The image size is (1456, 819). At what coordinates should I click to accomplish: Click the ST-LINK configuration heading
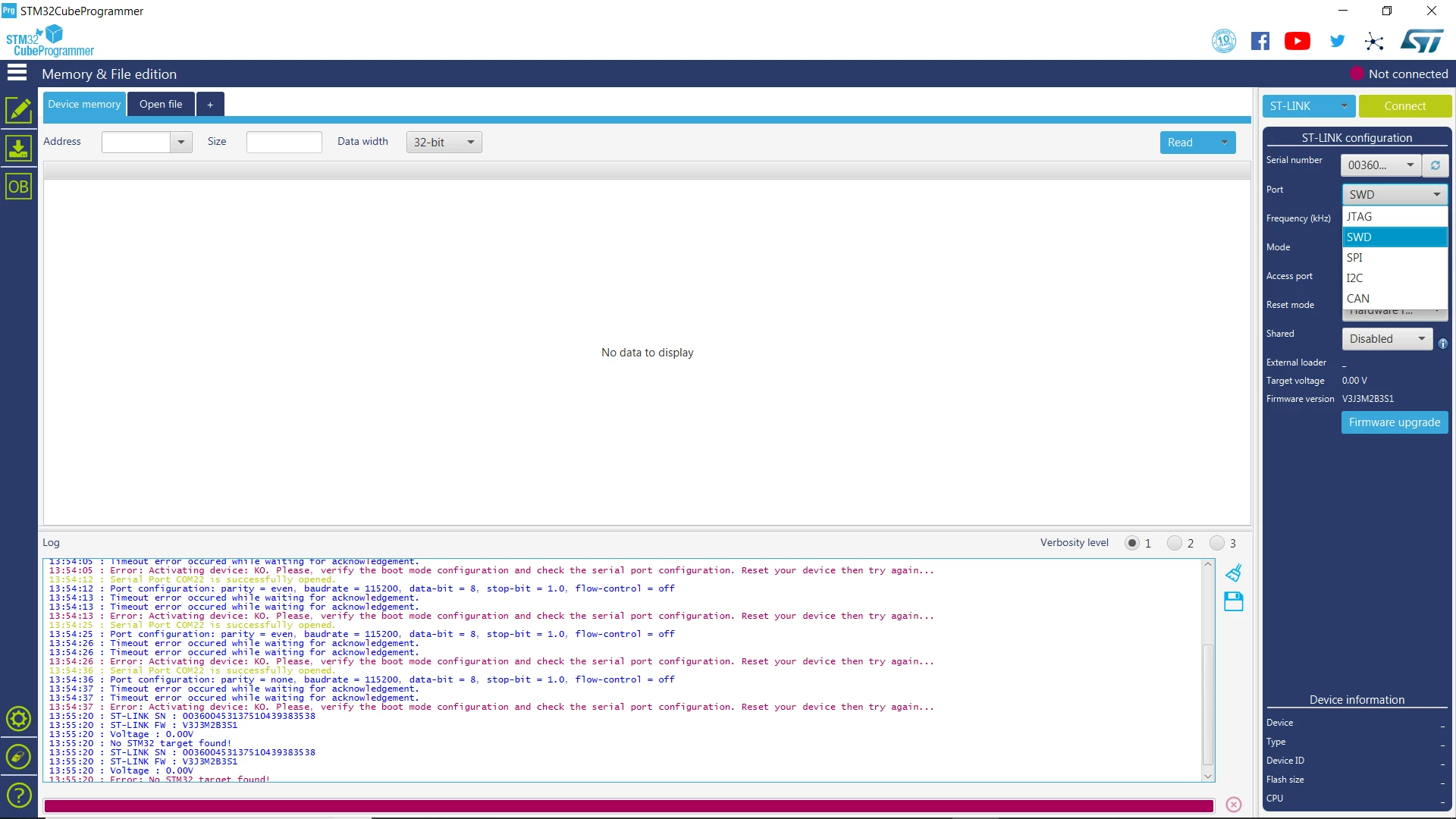tap(1357, 138)
